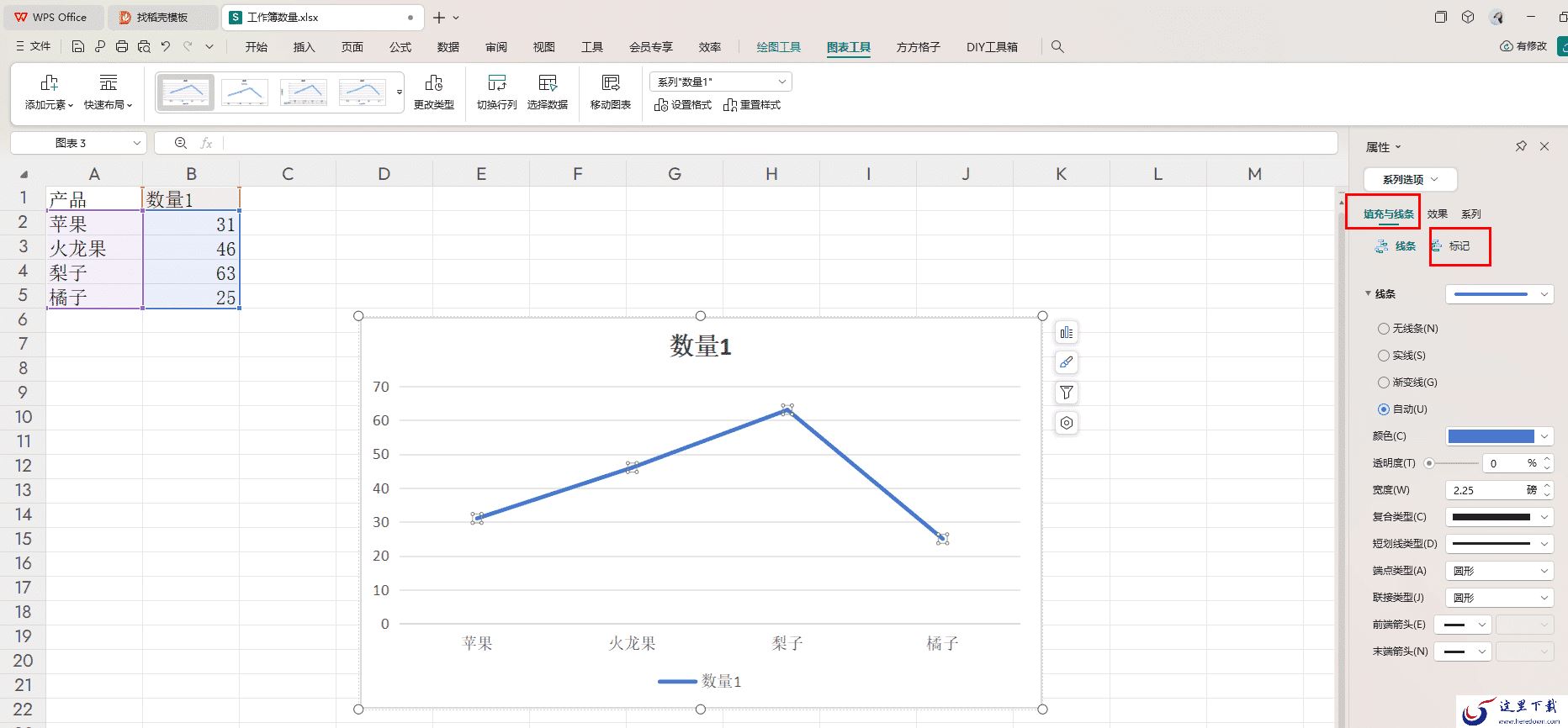The image size is (1568, 728).
Task: Click the chart settings hexagon icon
Action: click(1066, 423)
